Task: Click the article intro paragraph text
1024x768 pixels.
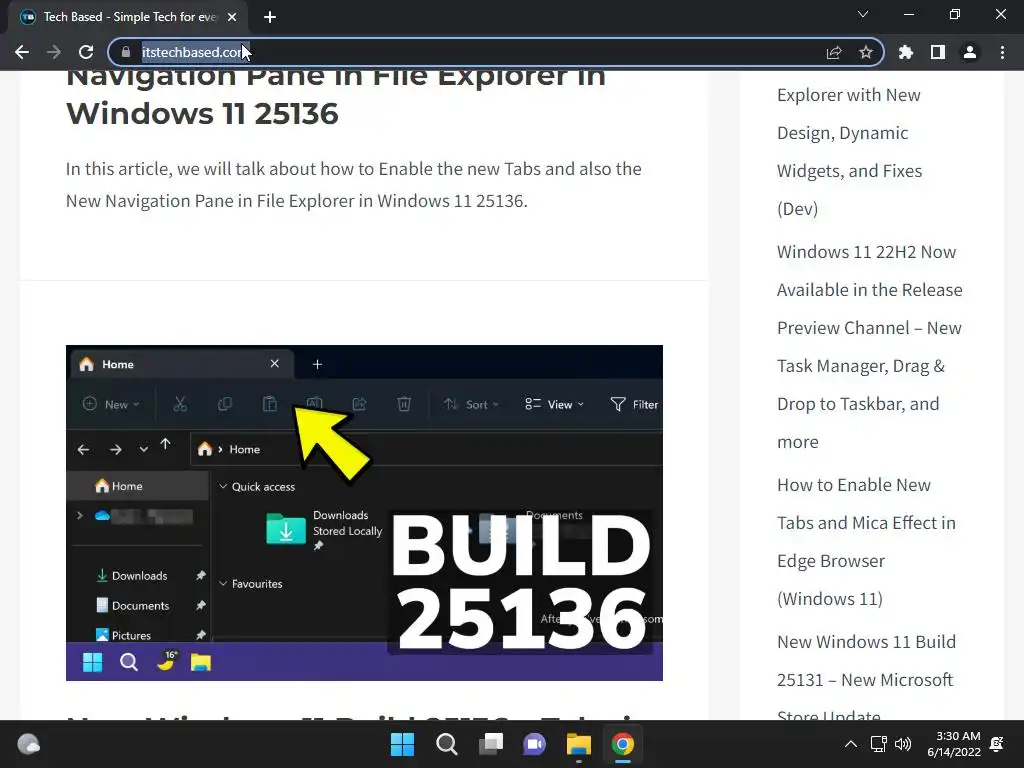Action: click(x=353, y=185)
